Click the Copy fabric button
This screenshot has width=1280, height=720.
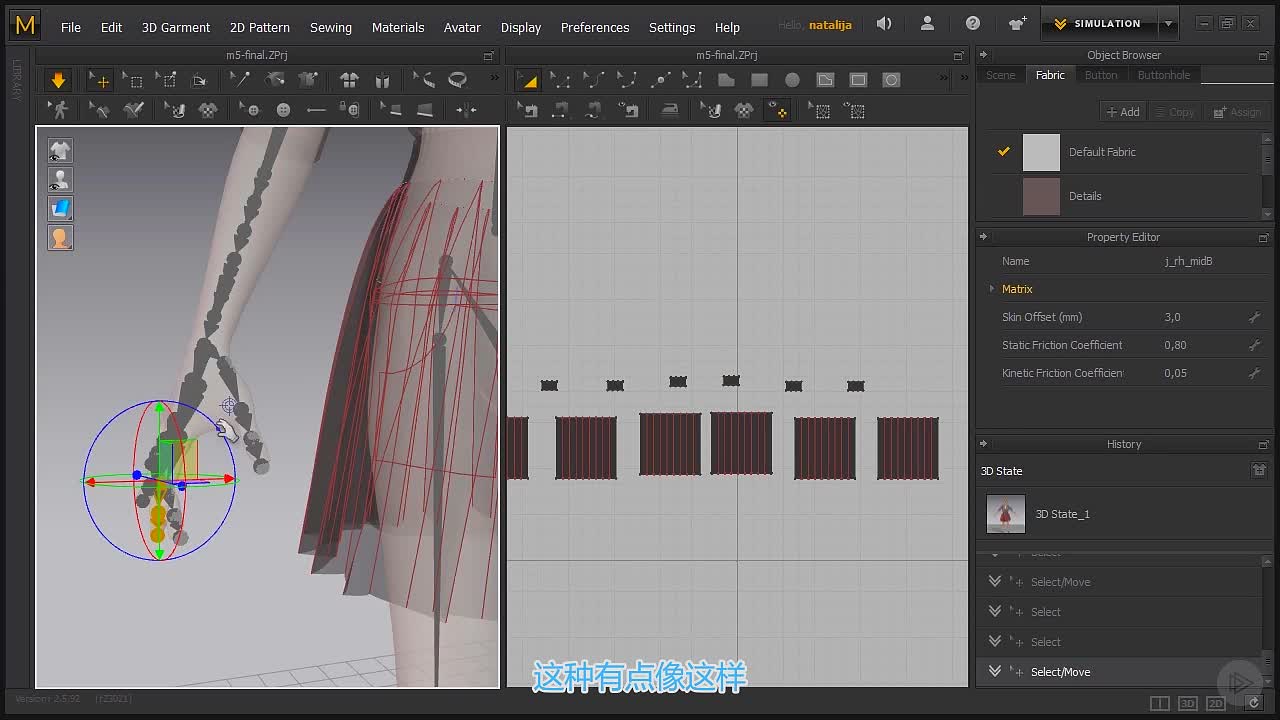click(1174, 112)
